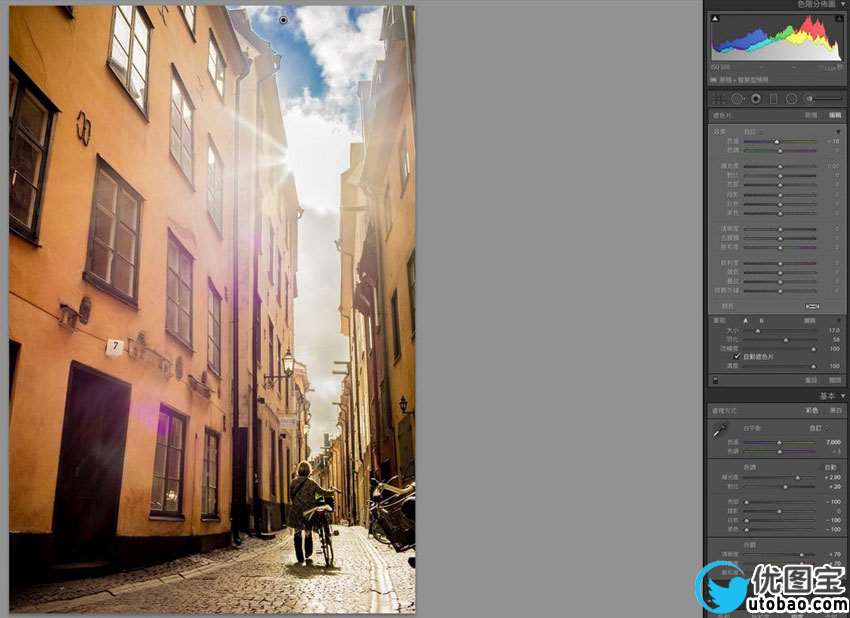
Task: Click the adjustment brush pin in the sky
Action: click(x=283, y=20)
